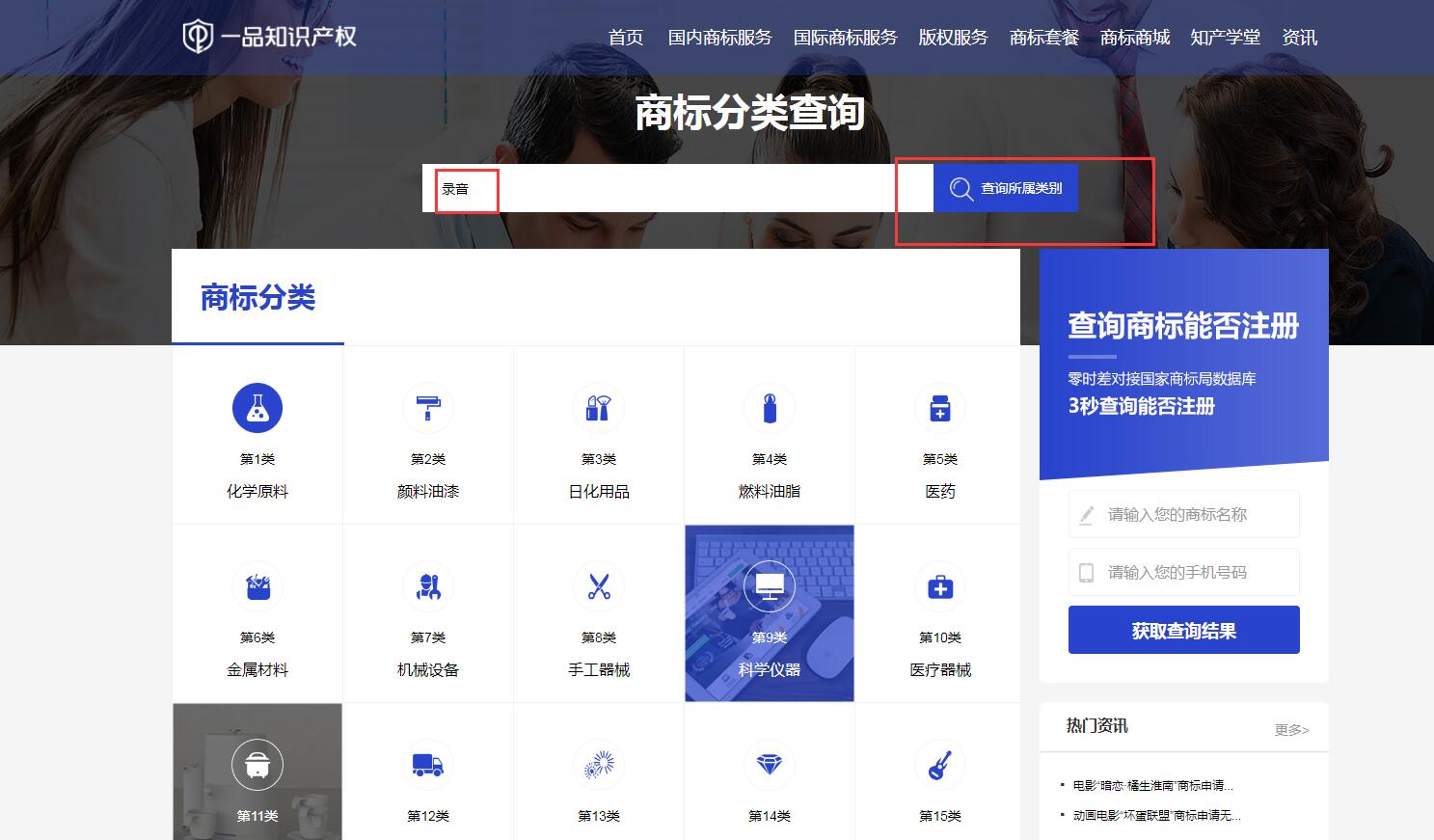The image size is (1434, 840).
Task: Click into the 请输入您的商标名称 field
Action: (1184, 514)
